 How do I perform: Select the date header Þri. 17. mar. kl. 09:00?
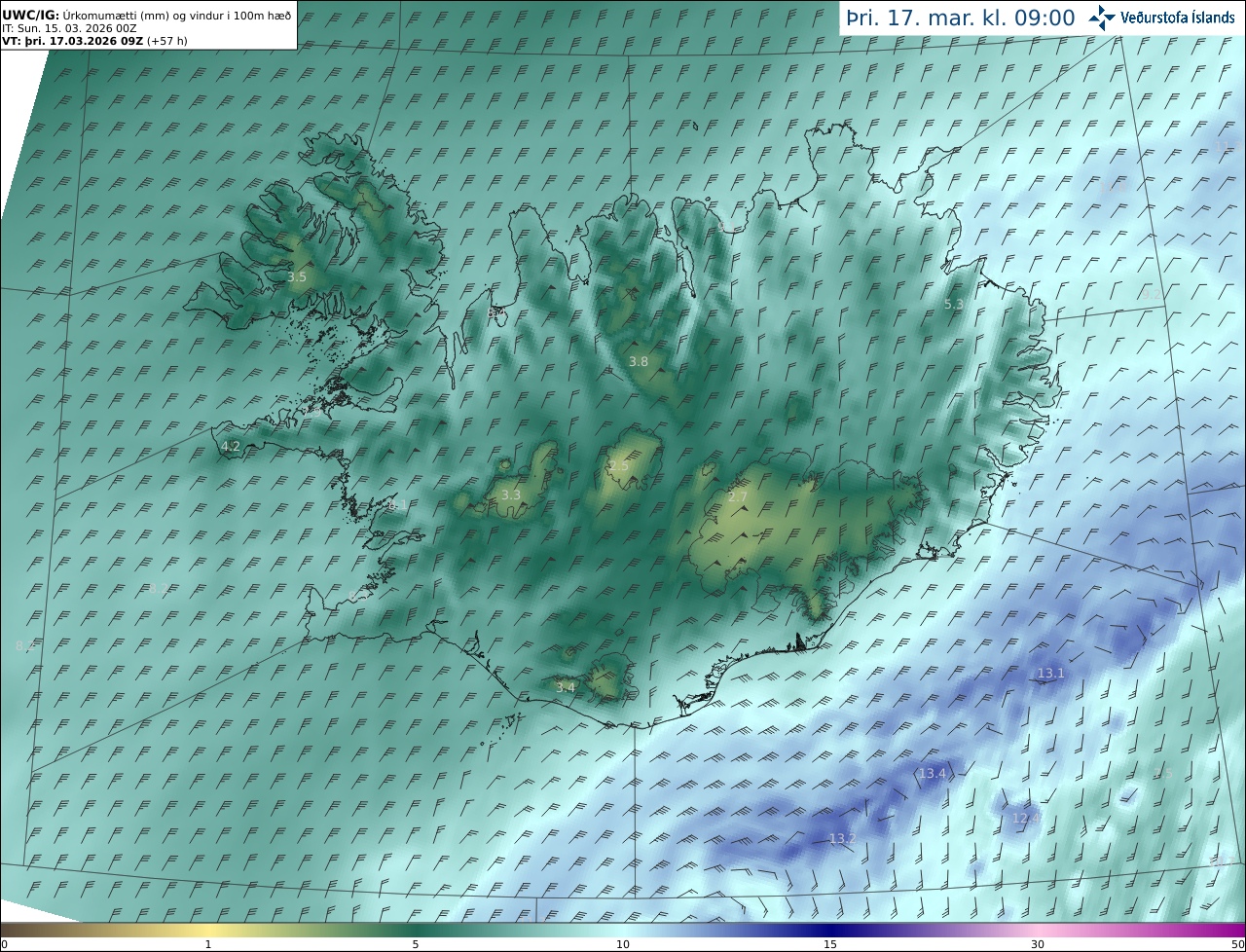pyautogui.click(x=961, y=18)
